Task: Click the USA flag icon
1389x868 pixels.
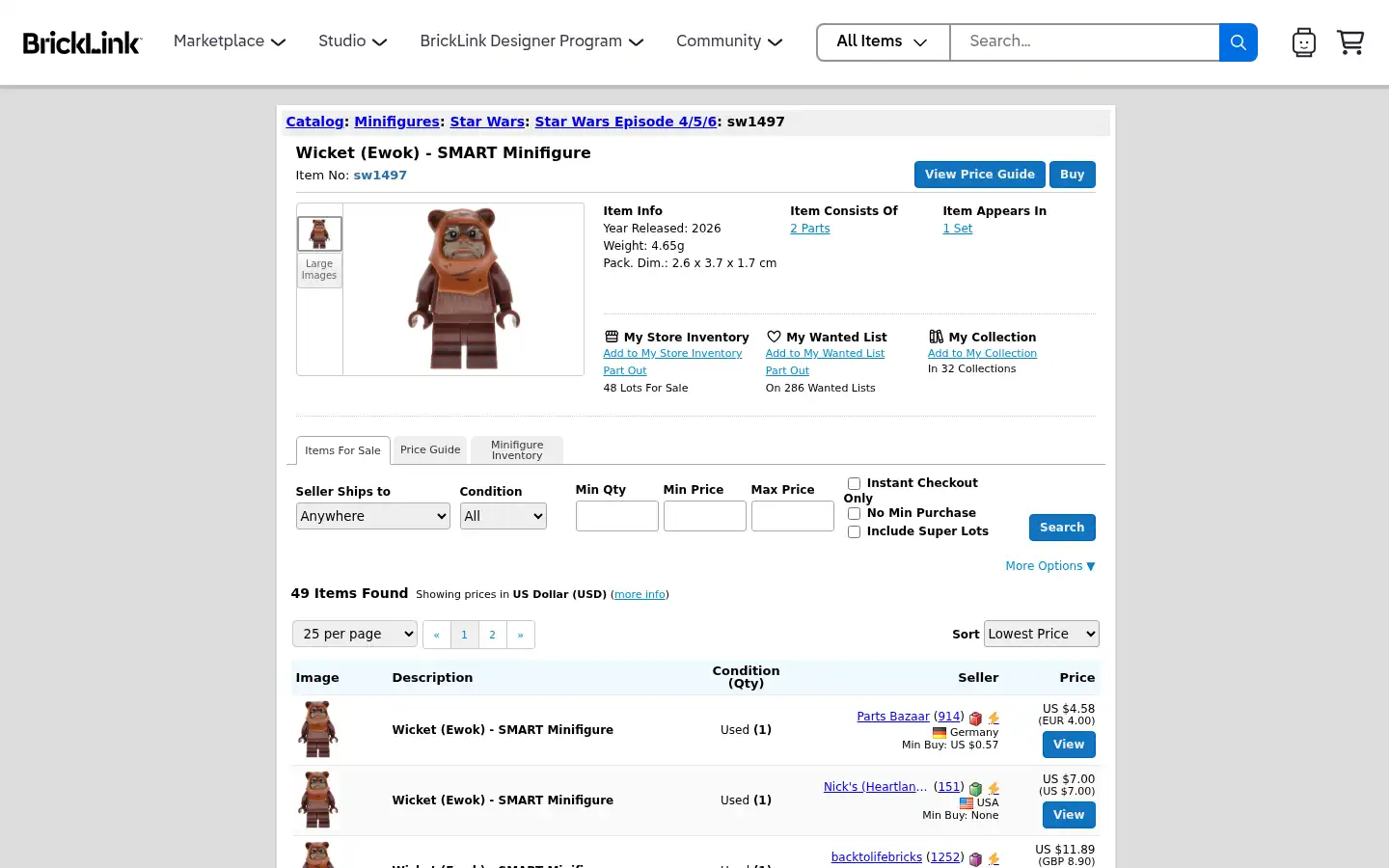Action: coord(967,803)
